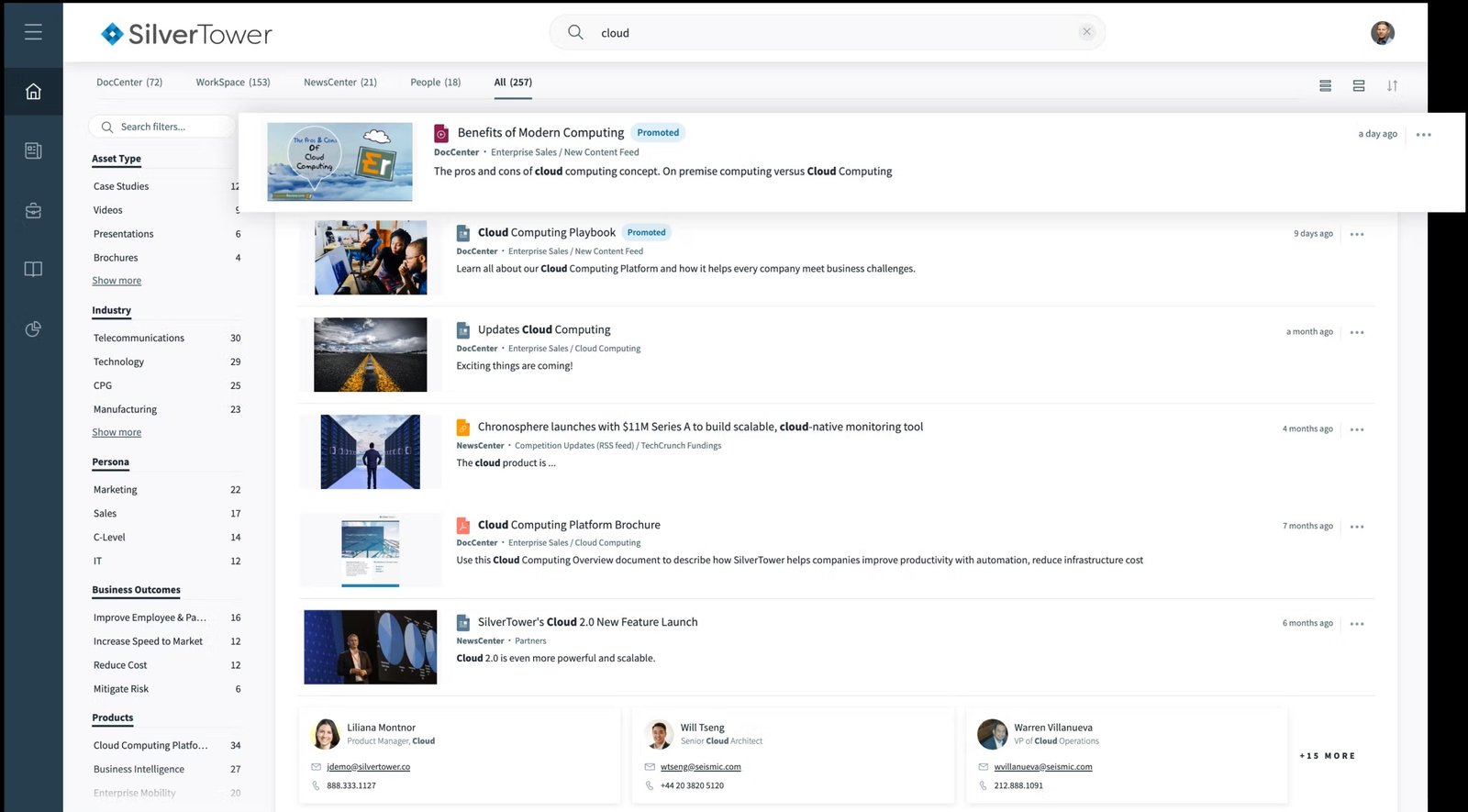This screenshot has width=1468, height=812.
Task: Clear the search query 'cloud'
Action: point(1086,32)
